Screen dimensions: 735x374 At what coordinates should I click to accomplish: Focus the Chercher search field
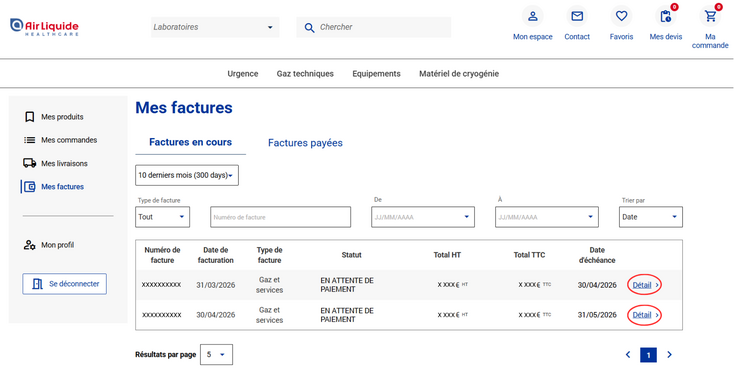pos(374,27)
